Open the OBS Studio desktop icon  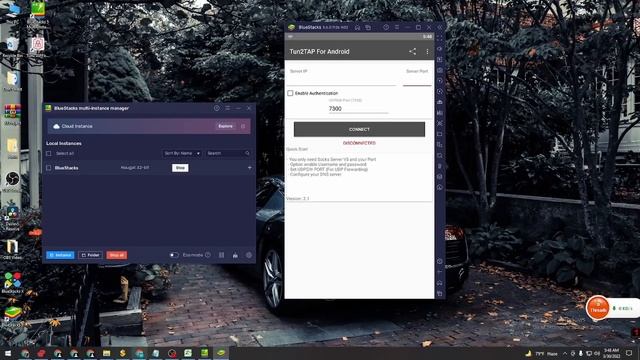coord(12,181)
